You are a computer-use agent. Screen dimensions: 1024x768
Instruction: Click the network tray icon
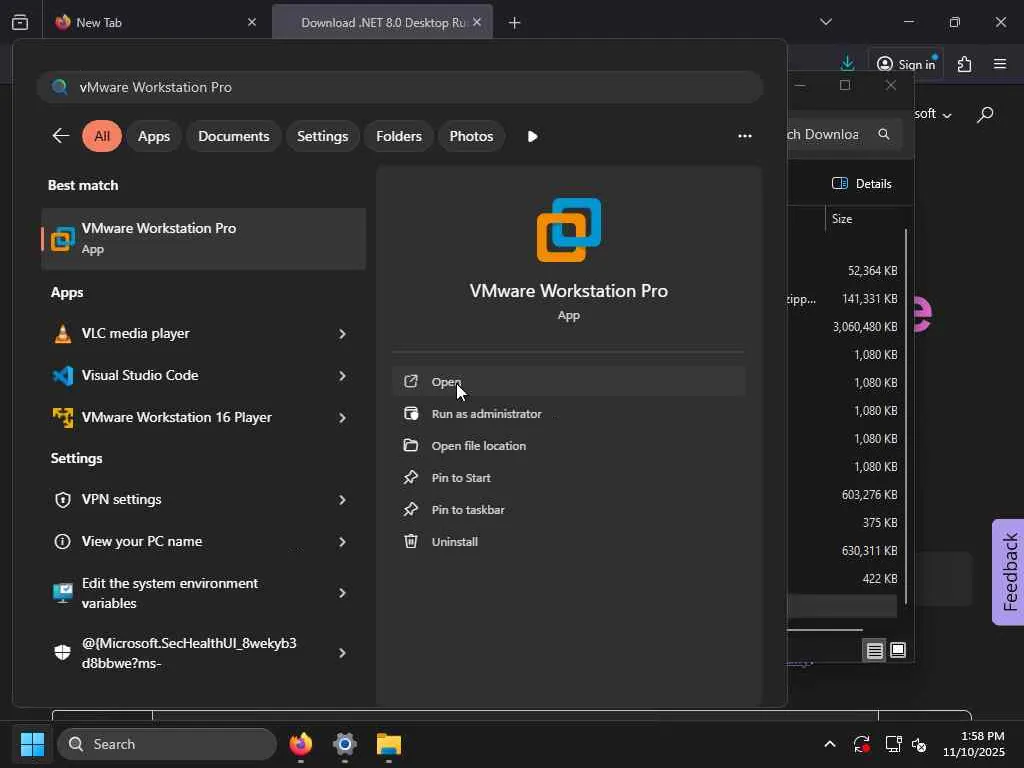click(x=893, y=744)
